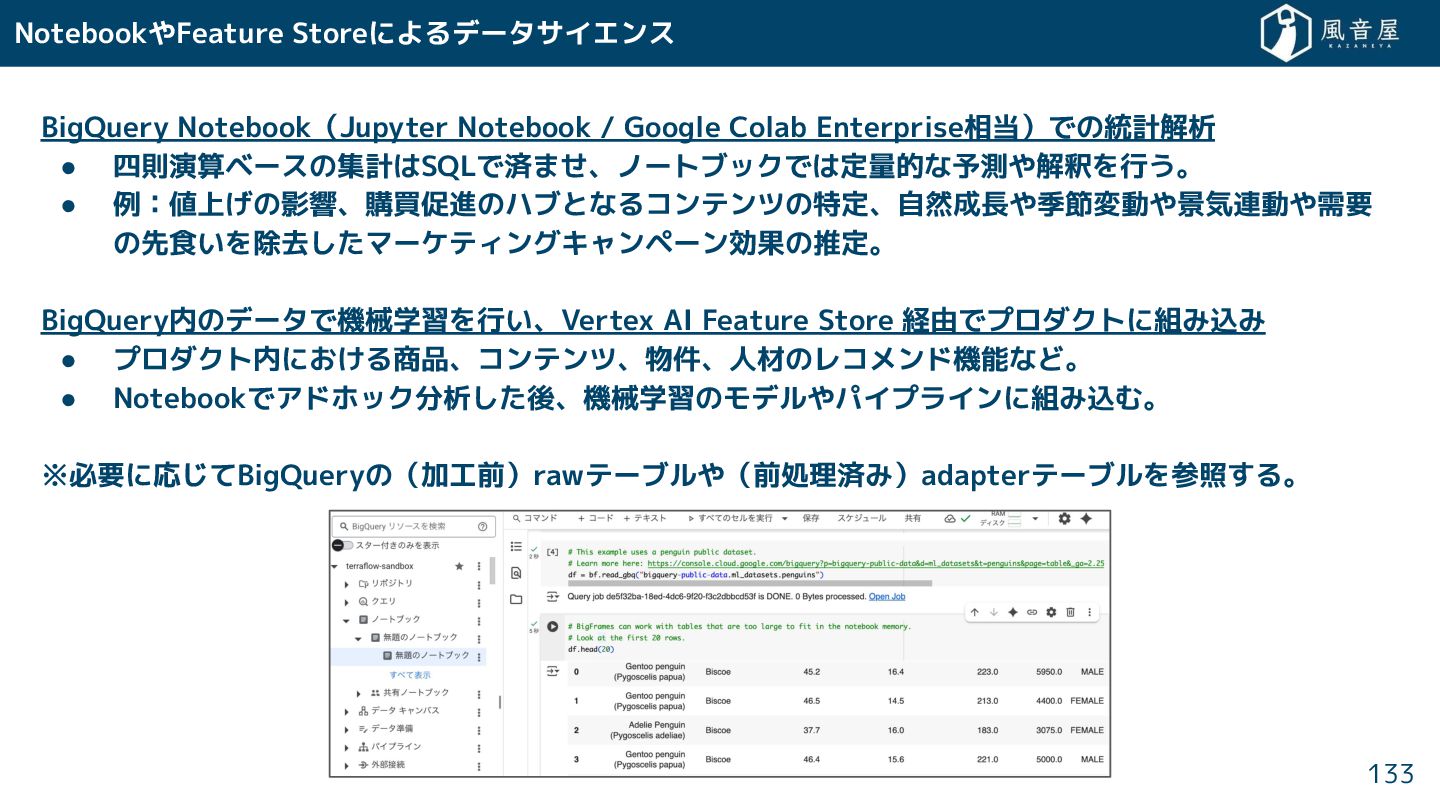Click Gemini sparkle icon in cell toolbar
The height and width of the screenshot is (810, 1440).
(1012, 612)
